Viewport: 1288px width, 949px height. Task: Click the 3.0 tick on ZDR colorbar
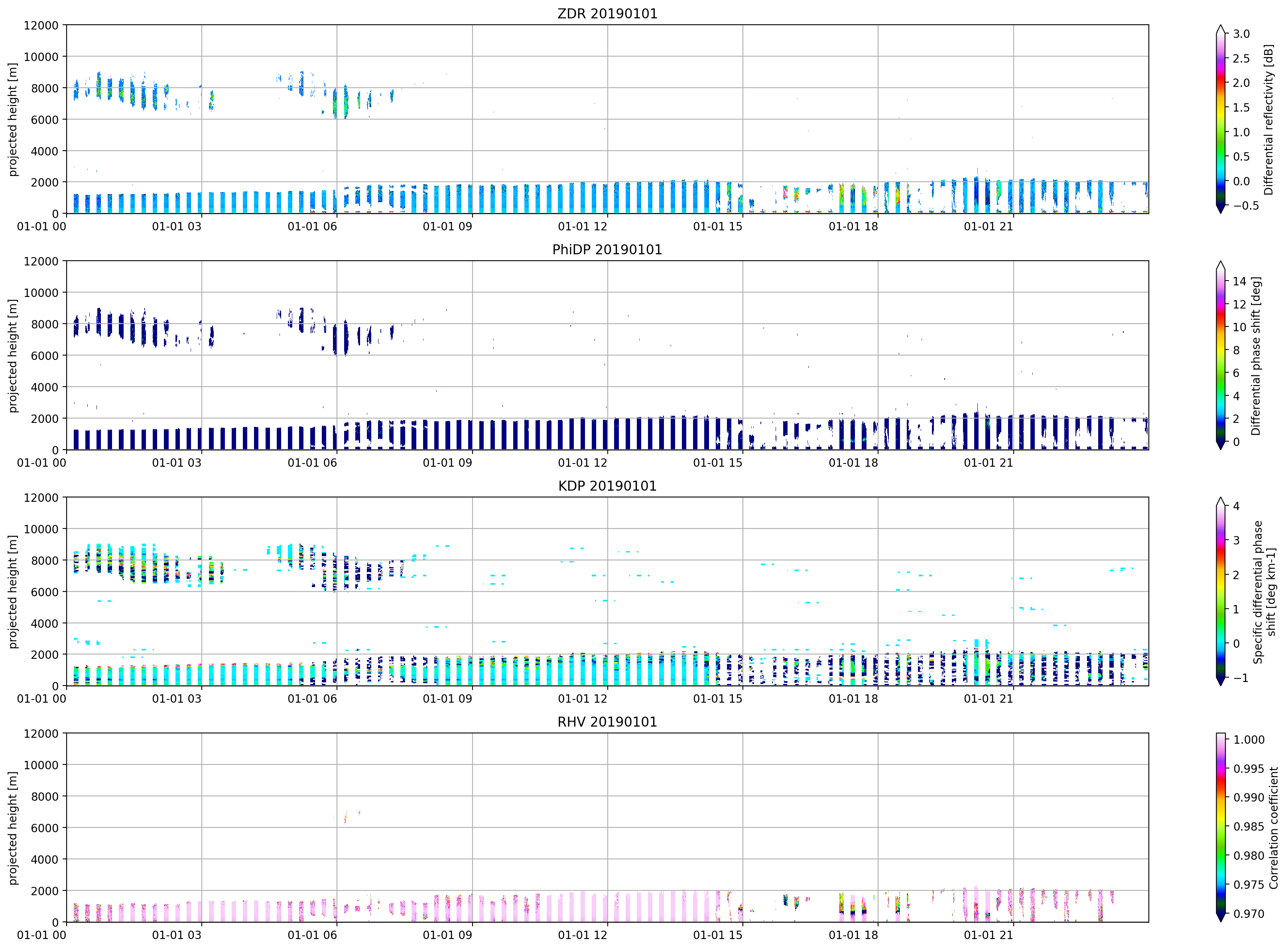coord(1241,33)
